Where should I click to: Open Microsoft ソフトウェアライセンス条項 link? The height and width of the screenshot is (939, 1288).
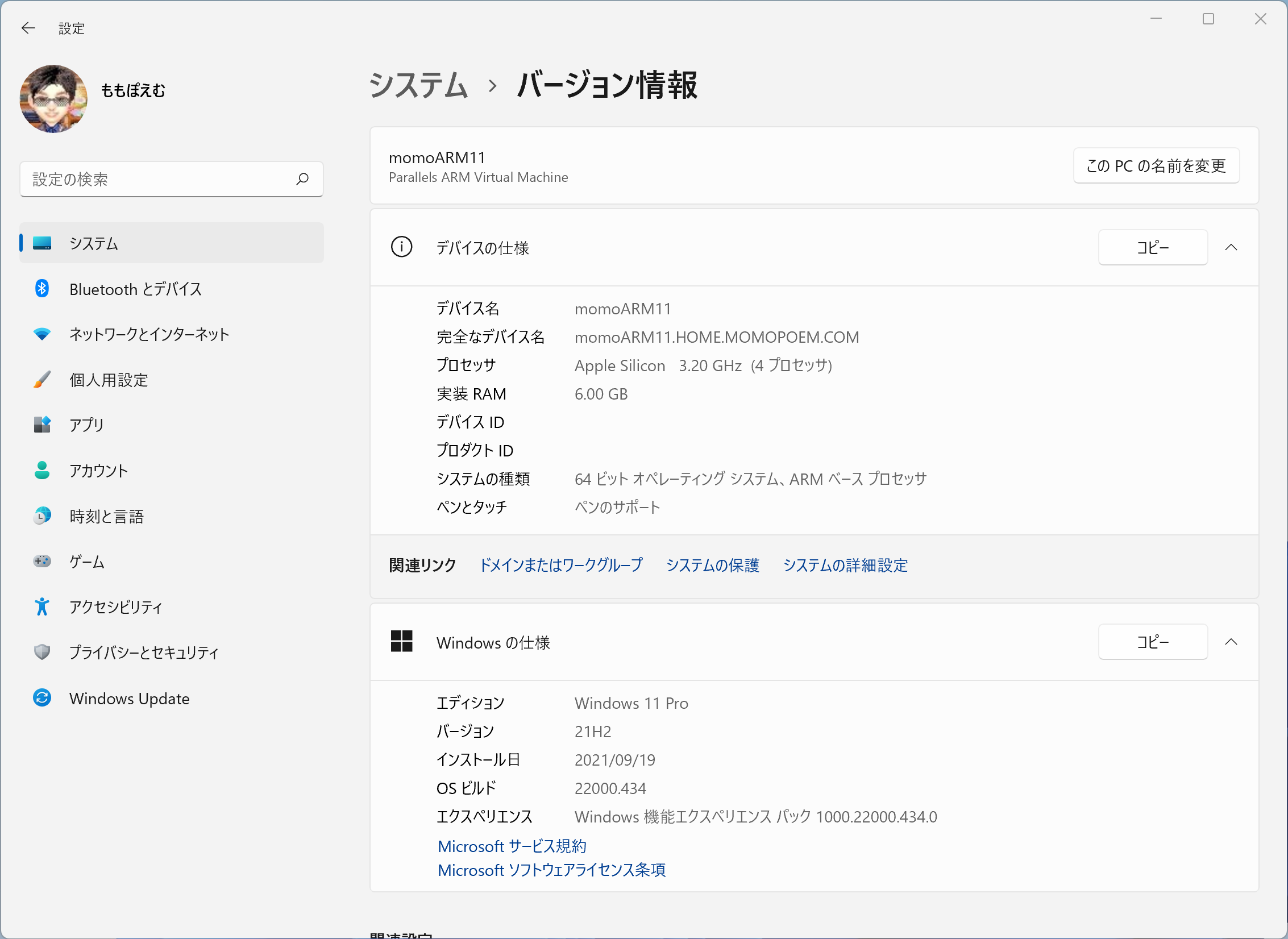pyautogui.click(x=551, y=870)
